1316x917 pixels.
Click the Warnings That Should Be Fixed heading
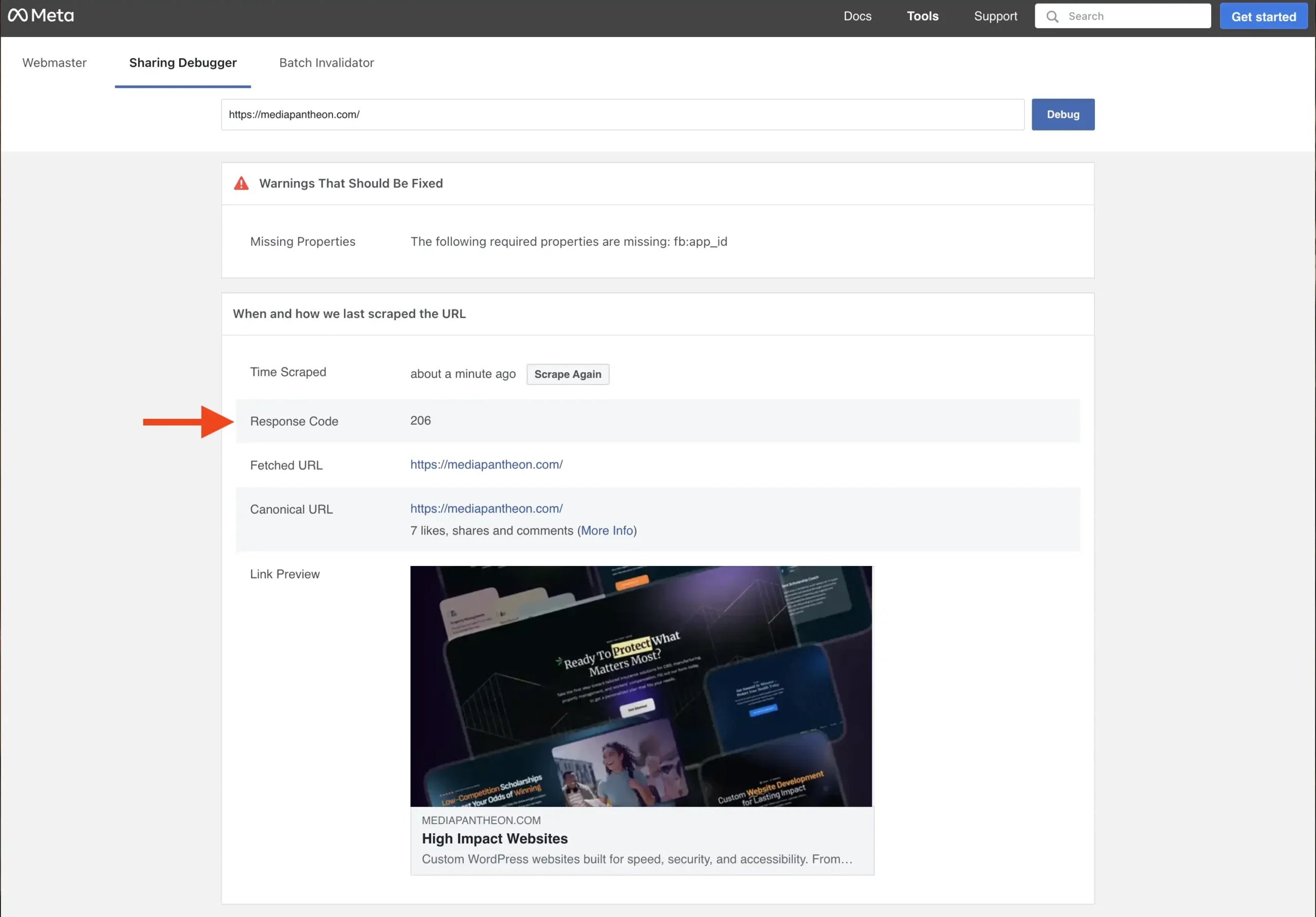tap(351, 184)
